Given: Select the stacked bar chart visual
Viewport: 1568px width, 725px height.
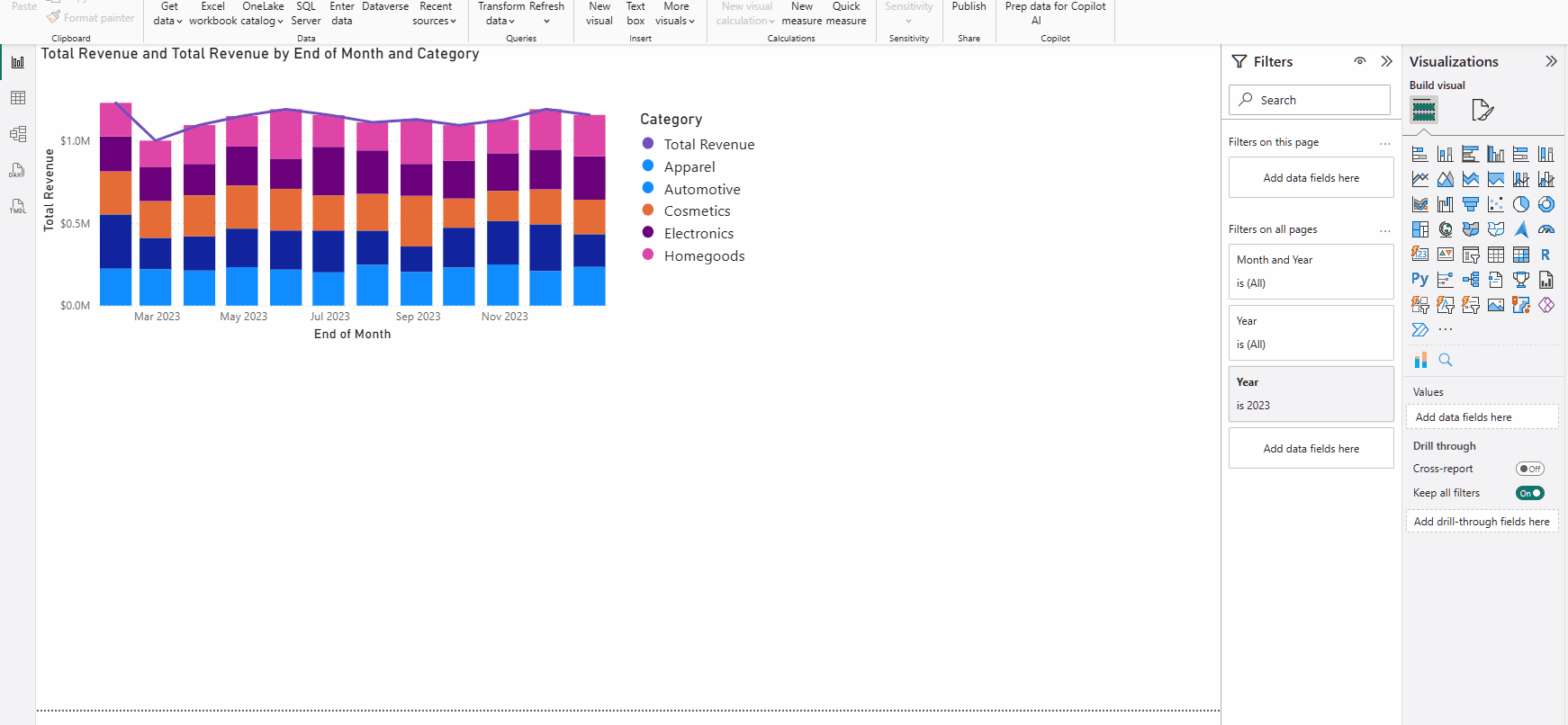Looking at the screenshot, I should click(1420, 154).
